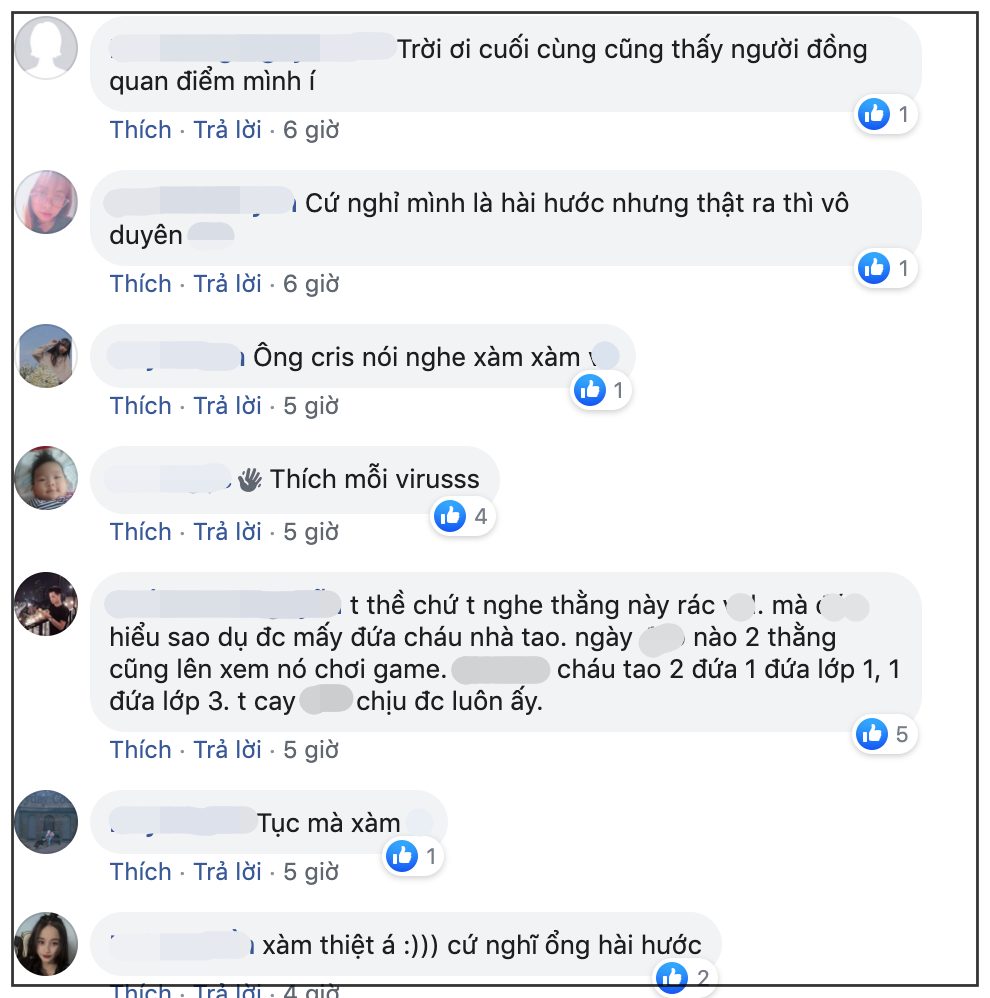Click 'Thích' under the 'Tục mà xàm' comment
The image size is (990, 998).
coord(141,872)
